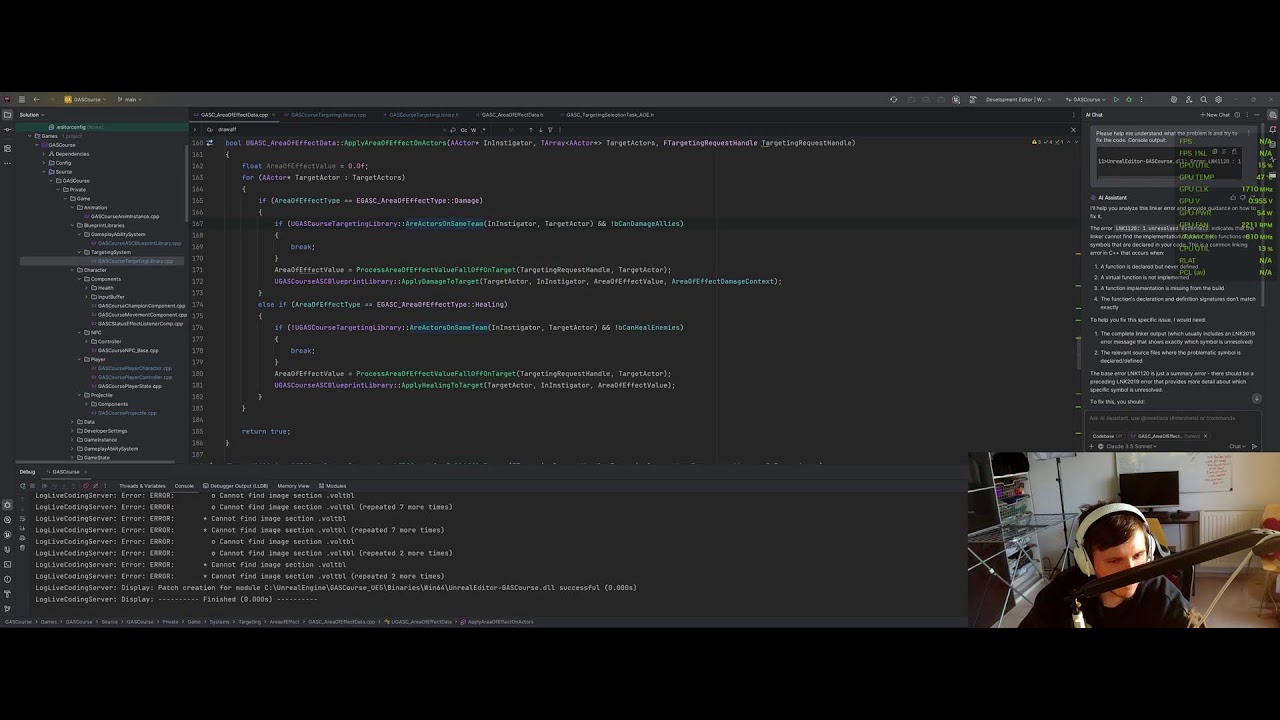Clear console with trash icon

(x=22, y=548)
